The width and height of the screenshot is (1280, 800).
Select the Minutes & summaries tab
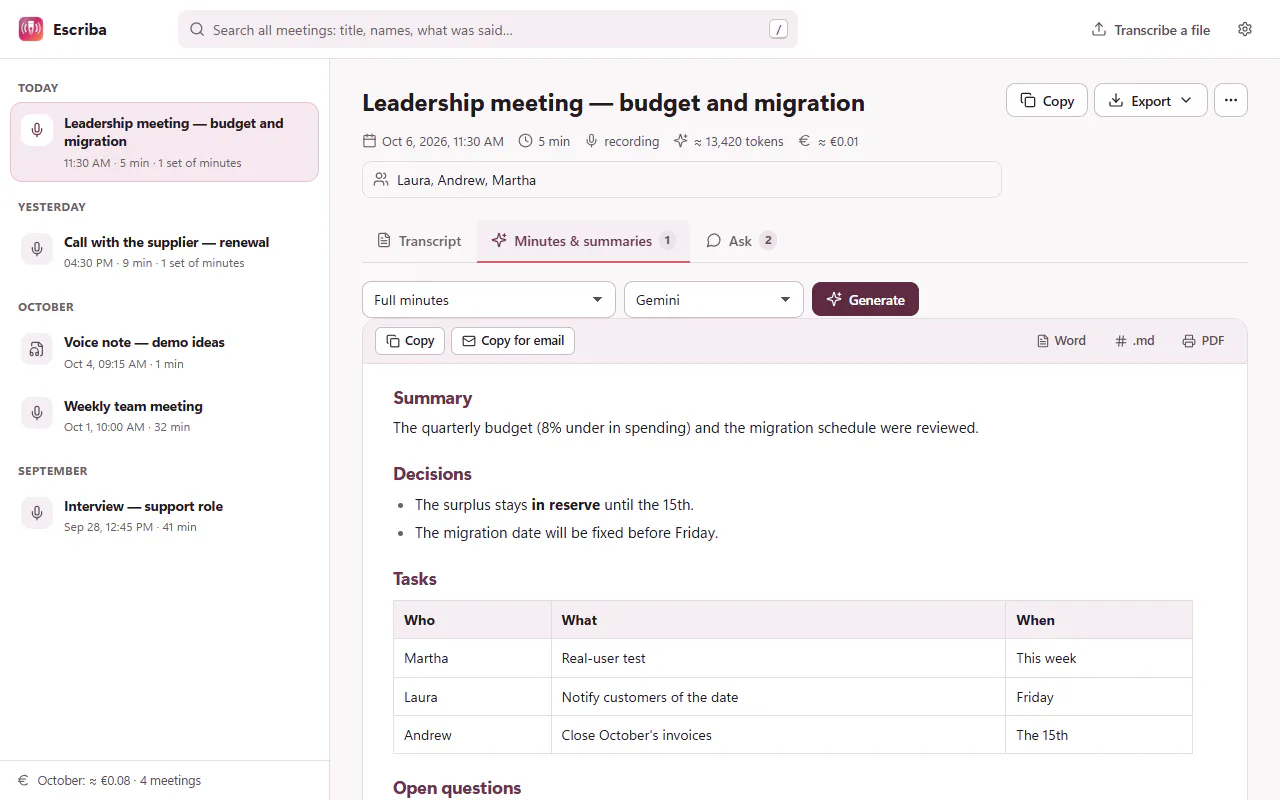(583, 241)
